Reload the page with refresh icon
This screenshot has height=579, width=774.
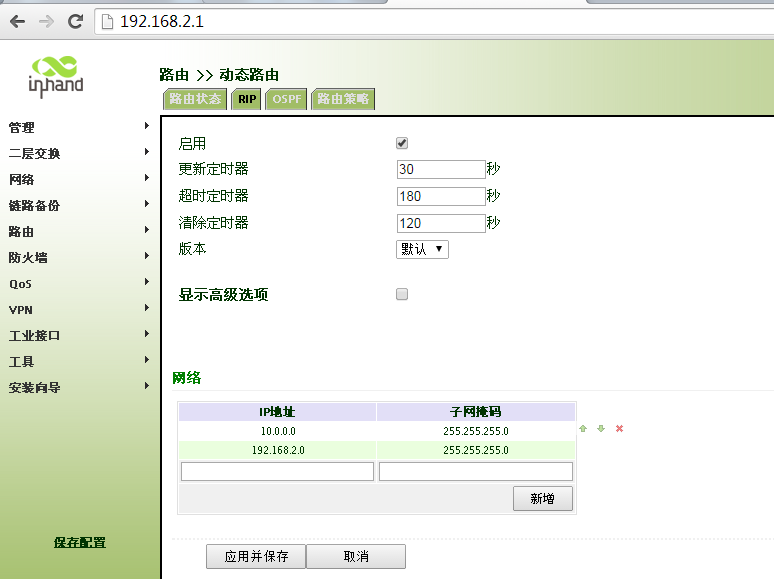click(75, 21)
